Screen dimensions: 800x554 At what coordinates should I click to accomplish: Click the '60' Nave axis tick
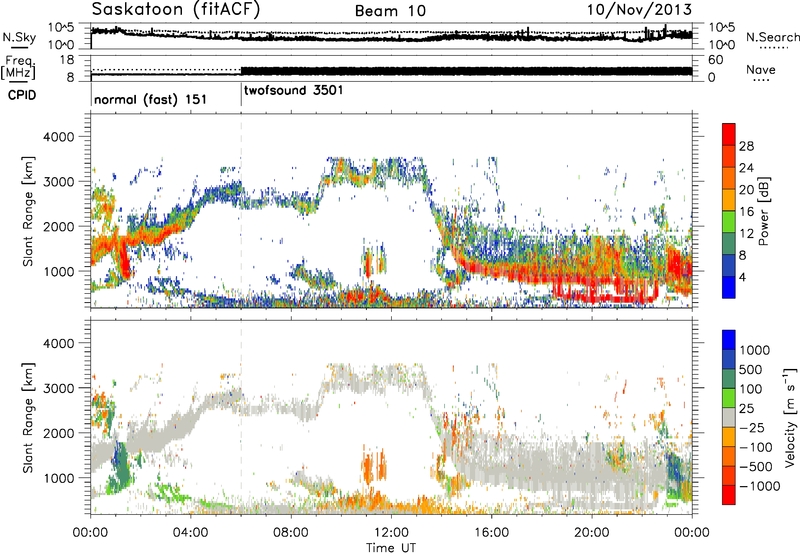pos(715,60)
